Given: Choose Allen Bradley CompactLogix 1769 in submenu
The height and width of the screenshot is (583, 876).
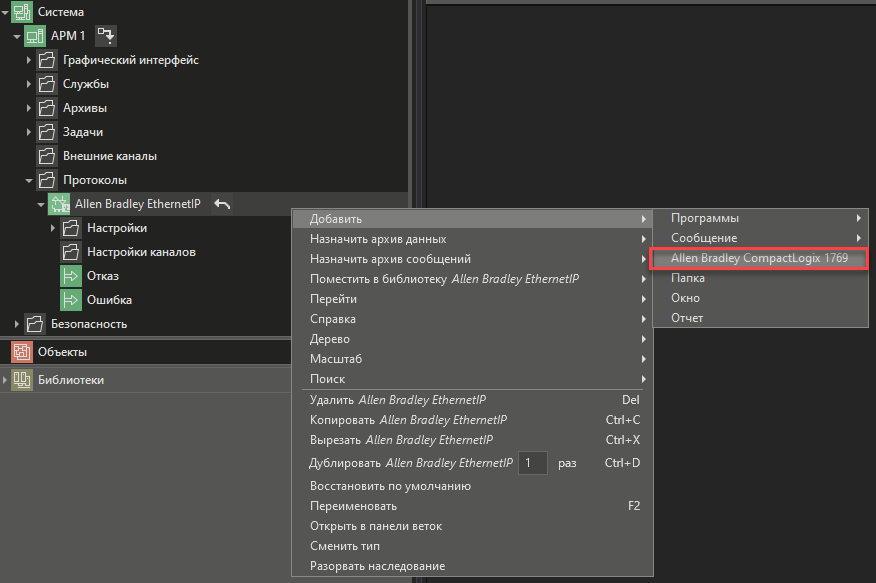Looking at the screenshot, I should point(759,258).
